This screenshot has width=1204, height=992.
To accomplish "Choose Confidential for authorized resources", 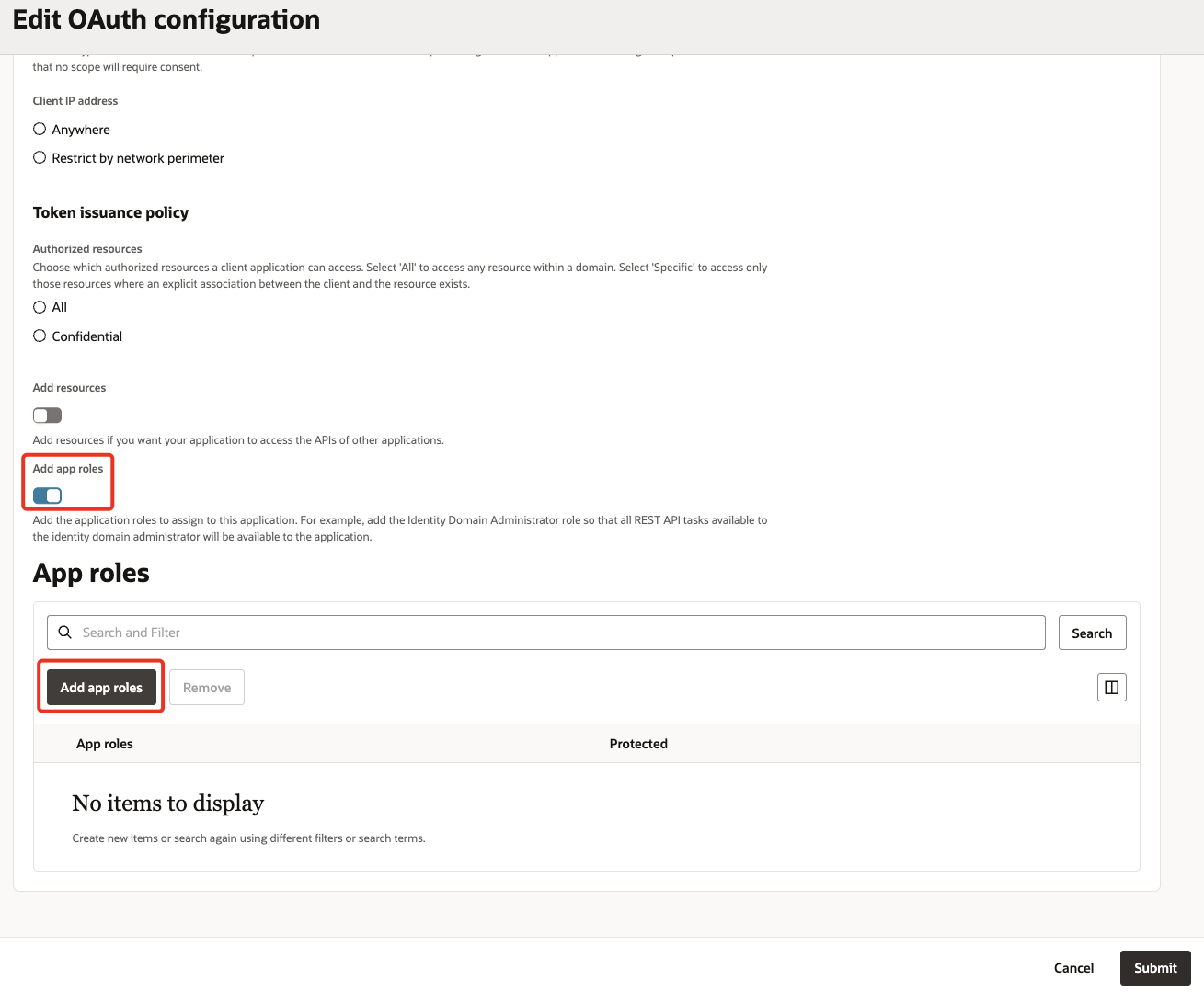I will click(40, 336).
